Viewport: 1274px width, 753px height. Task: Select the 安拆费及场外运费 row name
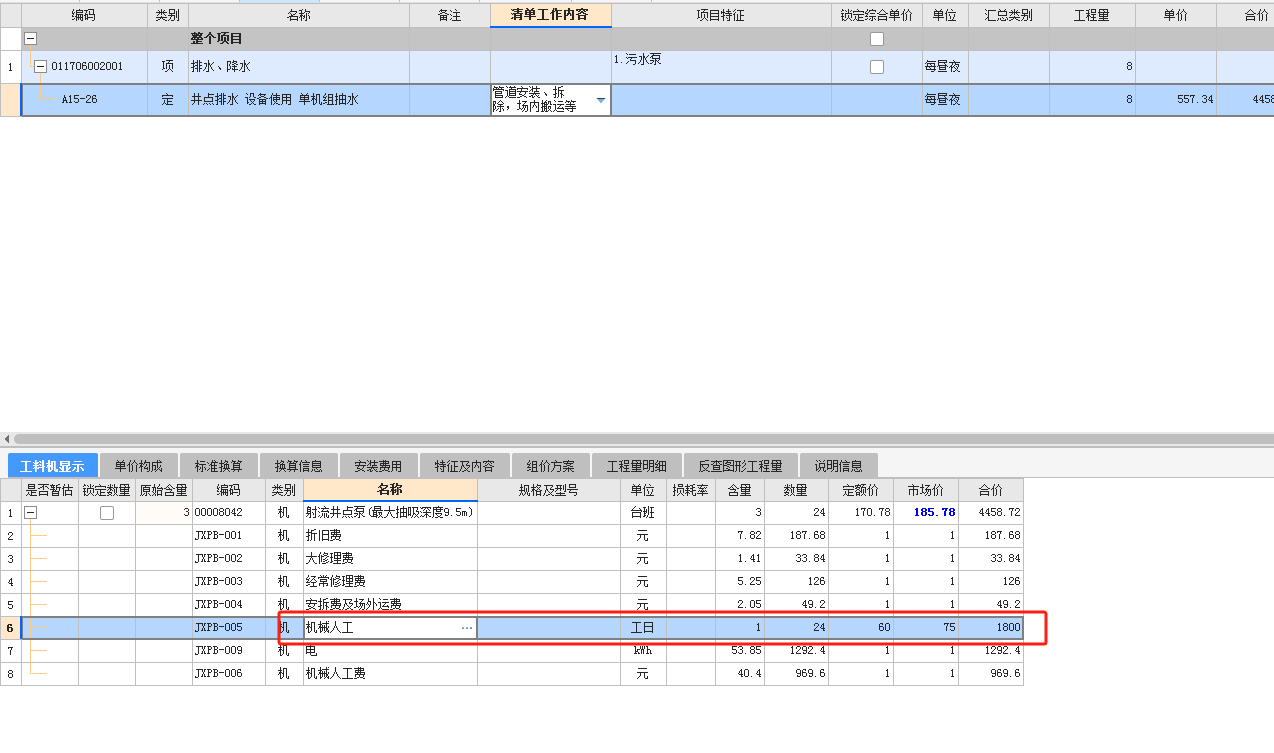(390, 605)
